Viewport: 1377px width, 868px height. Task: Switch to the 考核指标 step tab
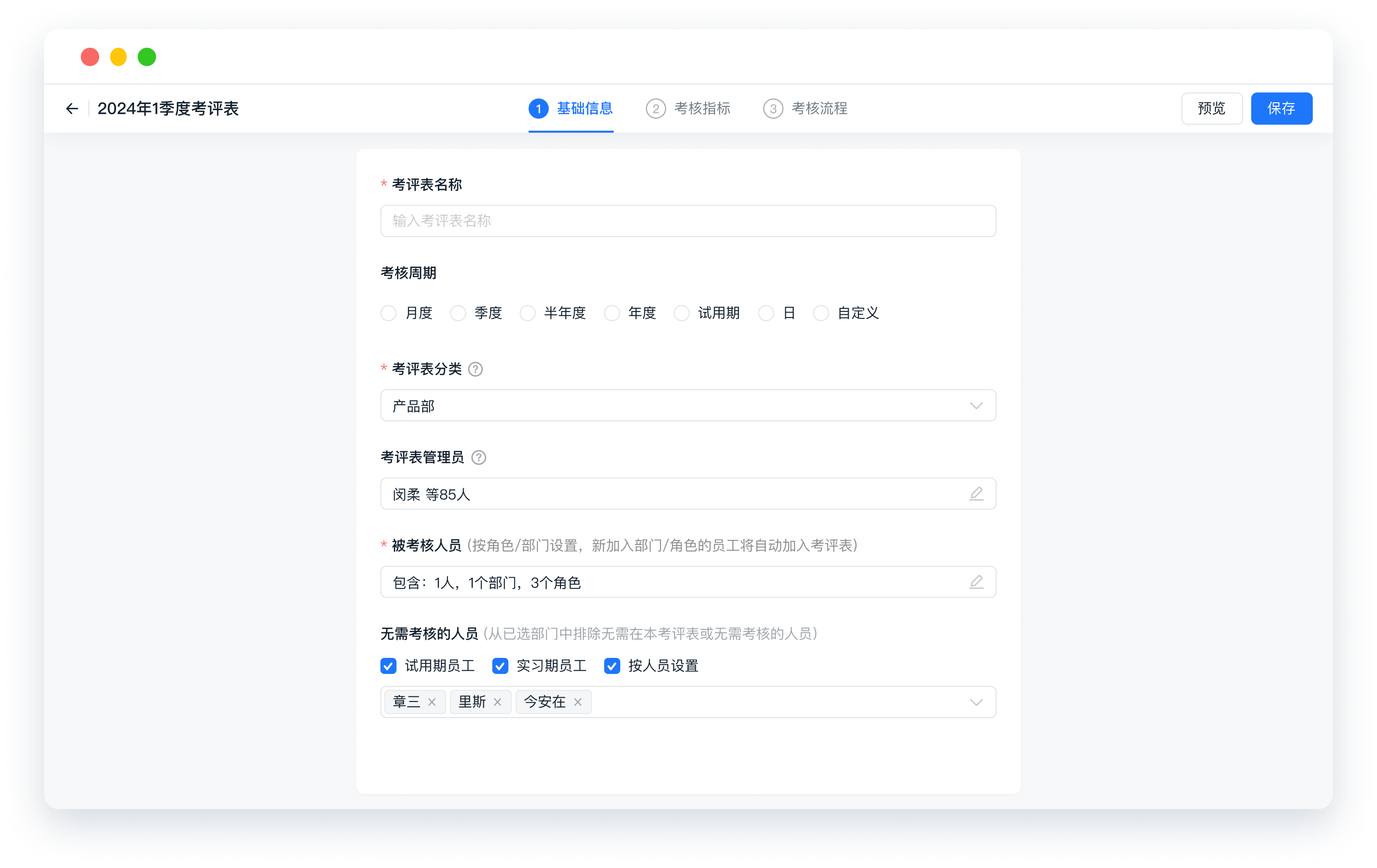(688, 109)
